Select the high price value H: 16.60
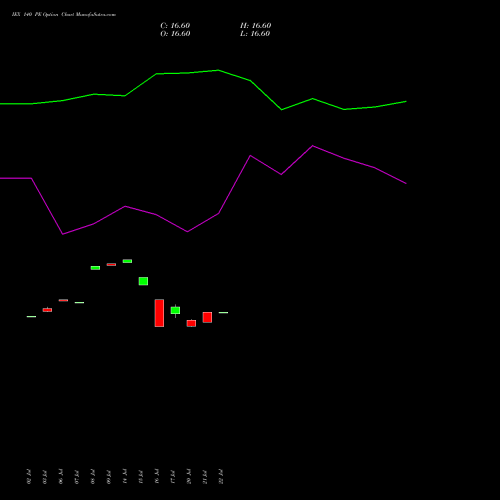This screenshot has width=500, height=500. pyautogui.click(x=255, y=26)
